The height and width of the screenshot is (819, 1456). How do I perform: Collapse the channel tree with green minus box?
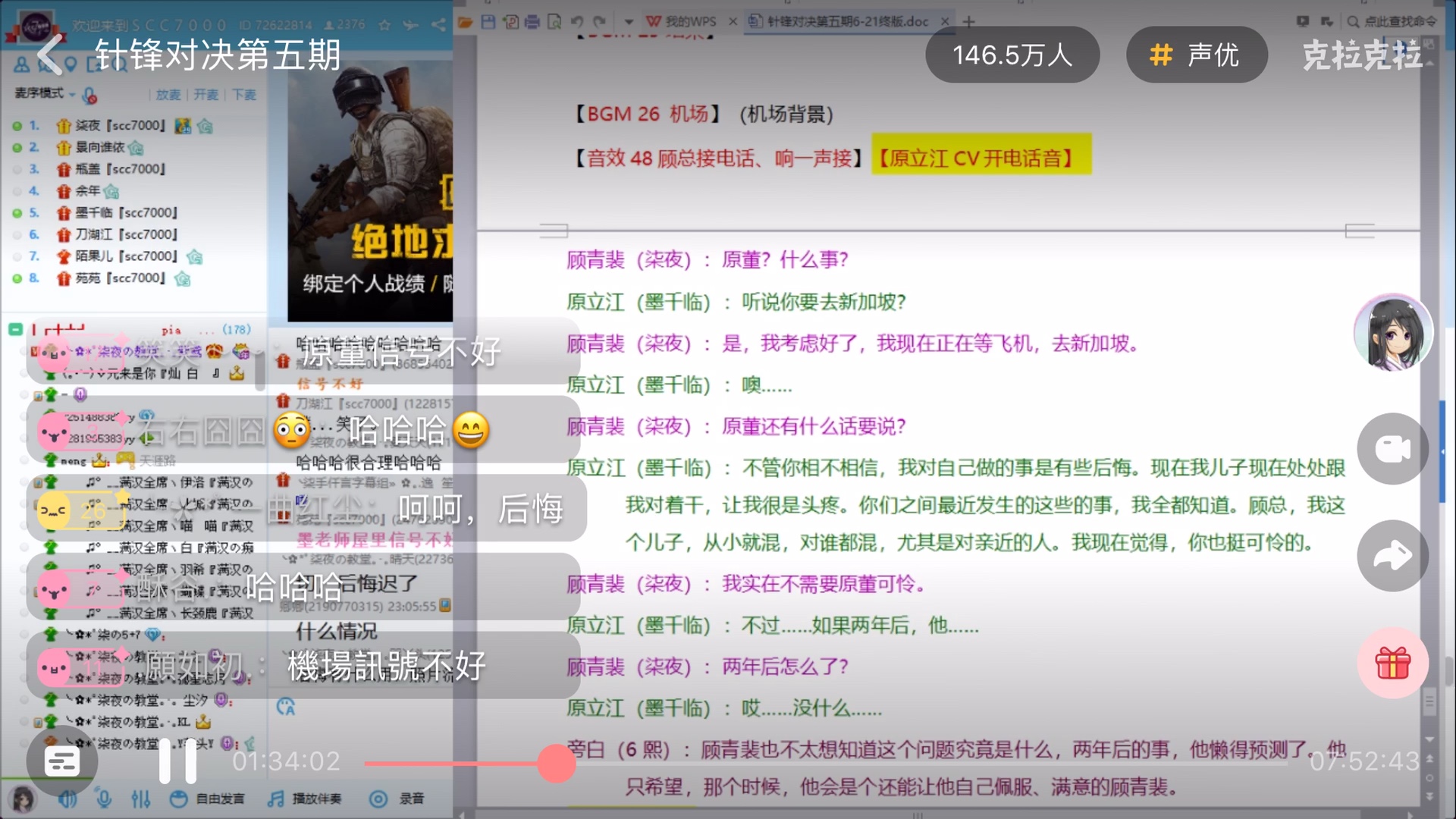(x=15, y=330)
